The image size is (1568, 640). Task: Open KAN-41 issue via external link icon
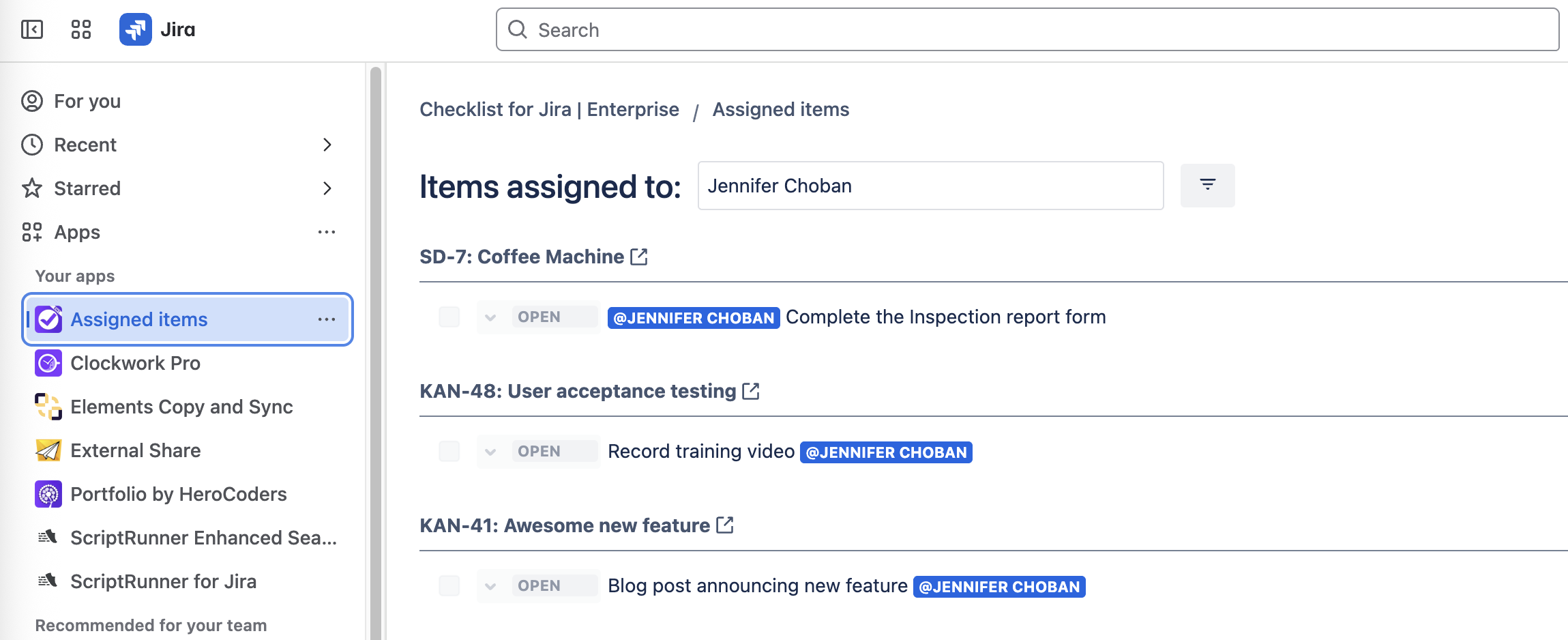click(725, 525)
